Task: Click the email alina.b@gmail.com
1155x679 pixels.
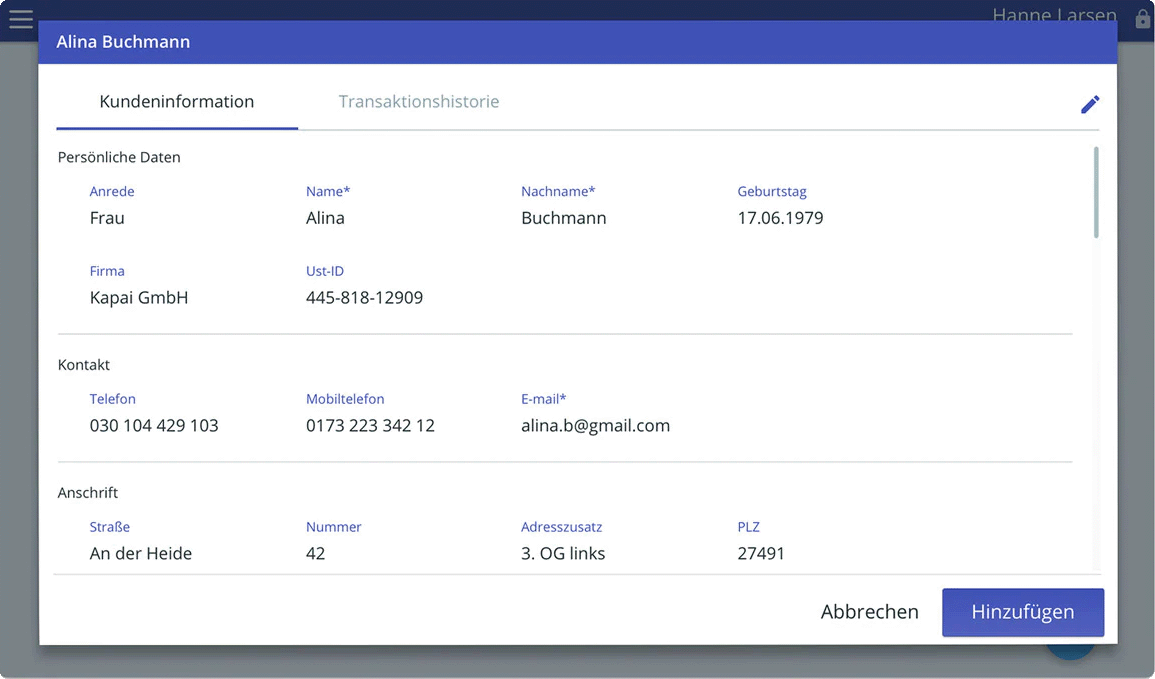Action: point(595,426)
